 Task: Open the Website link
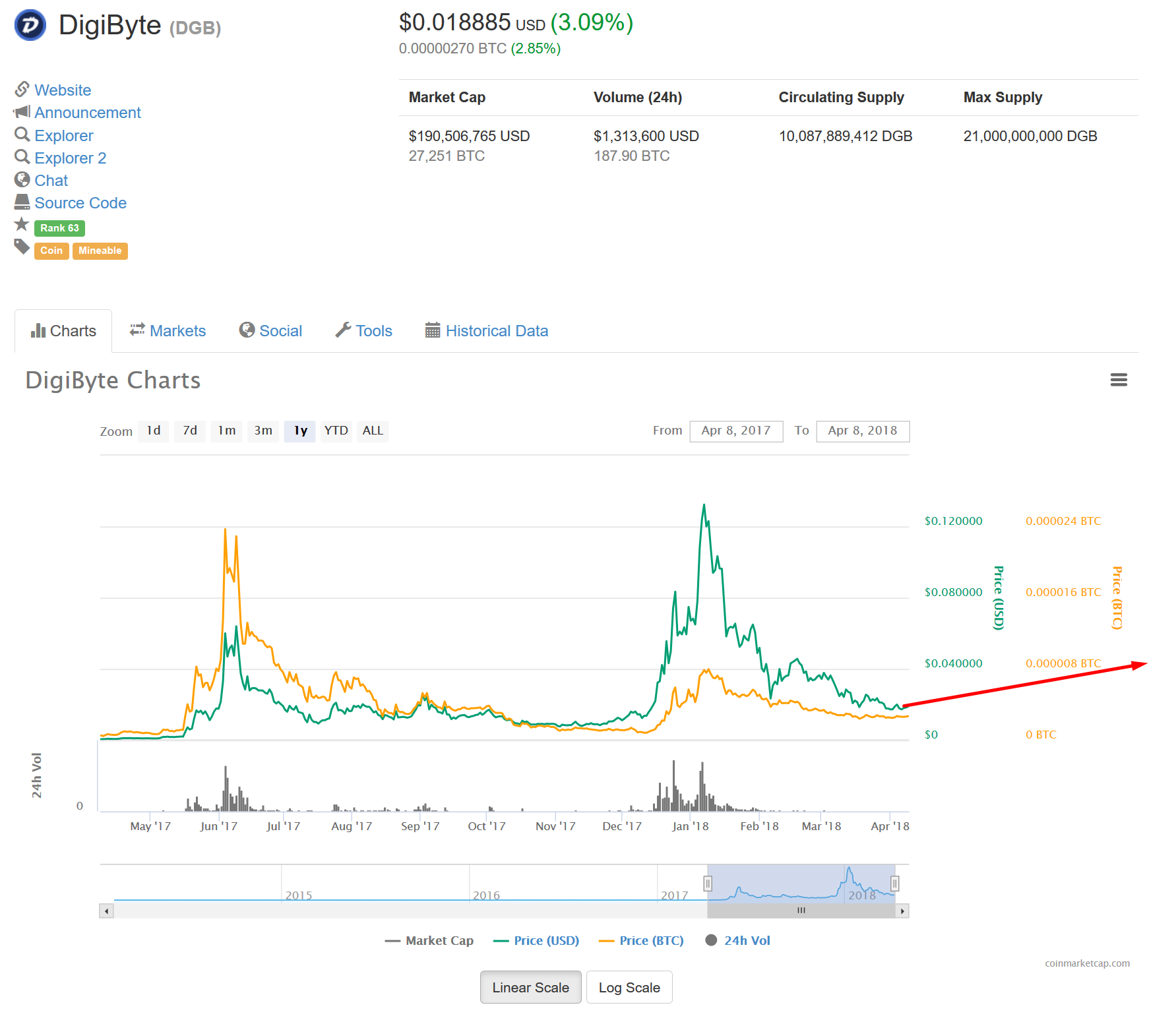63,90
